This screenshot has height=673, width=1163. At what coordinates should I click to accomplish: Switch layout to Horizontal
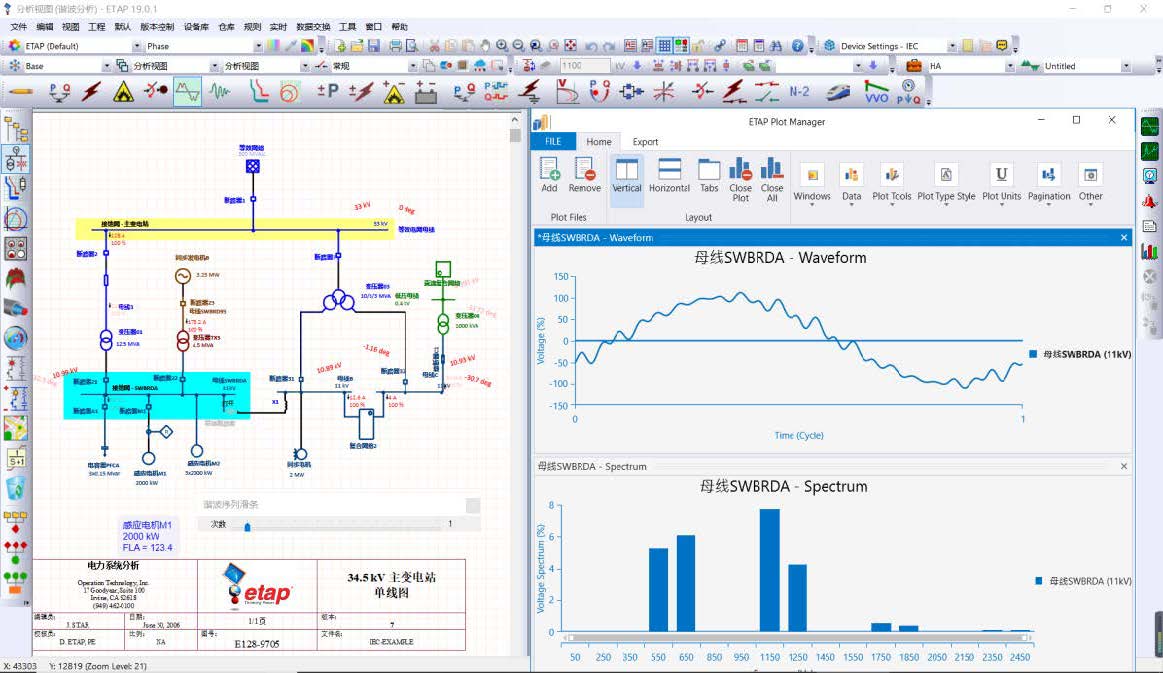(669, 174)
